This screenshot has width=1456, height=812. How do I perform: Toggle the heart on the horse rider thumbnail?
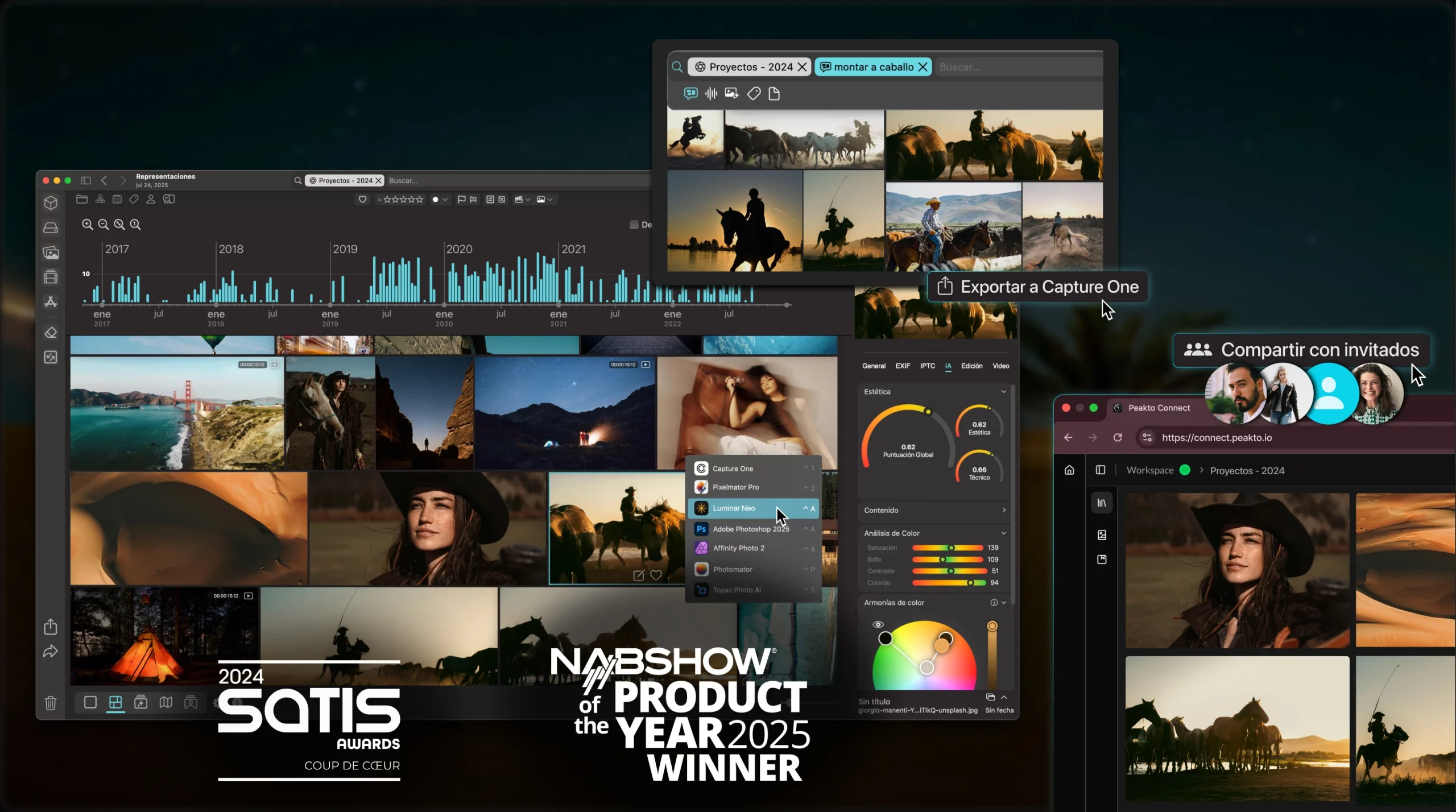[656, 575]
